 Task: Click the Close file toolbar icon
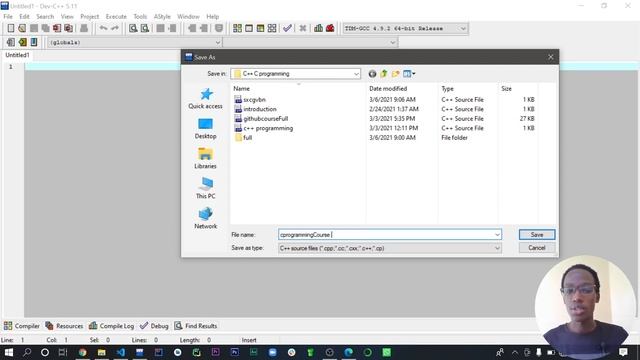pos(57,28)
